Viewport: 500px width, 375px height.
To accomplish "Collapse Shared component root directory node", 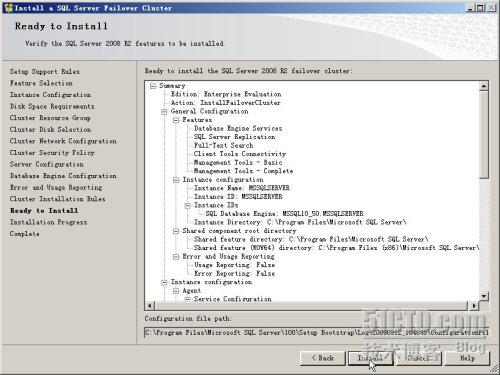I will click(176, 231).
